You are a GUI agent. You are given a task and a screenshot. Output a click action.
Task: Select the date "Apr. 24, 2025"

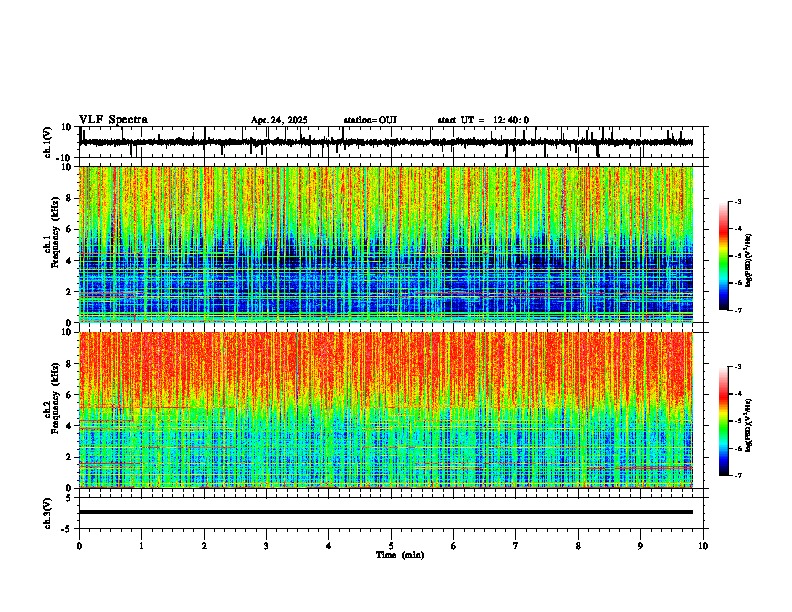(x=279, y=120)
